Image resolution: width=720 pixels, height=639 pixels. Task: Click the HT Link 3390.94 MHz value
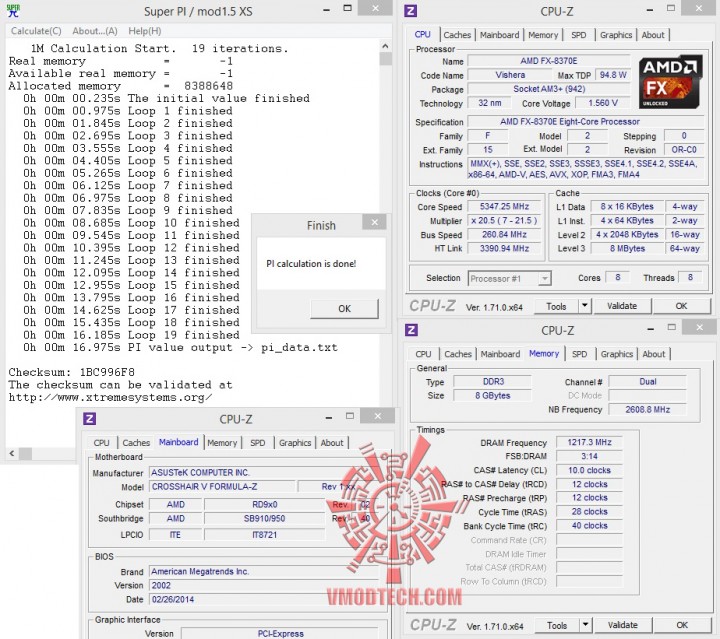(x=504, y=248)
